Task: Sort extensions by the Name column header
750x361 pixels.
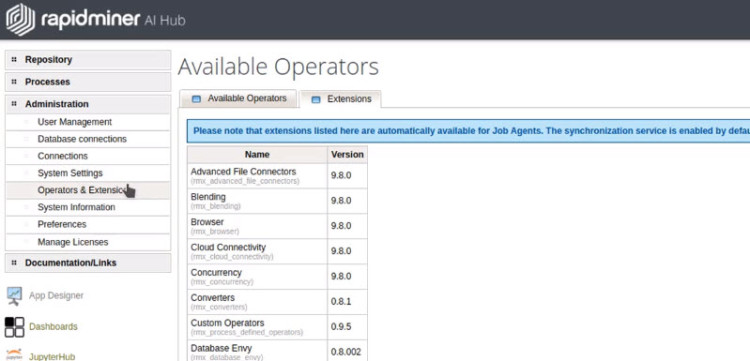Action: 257,154
